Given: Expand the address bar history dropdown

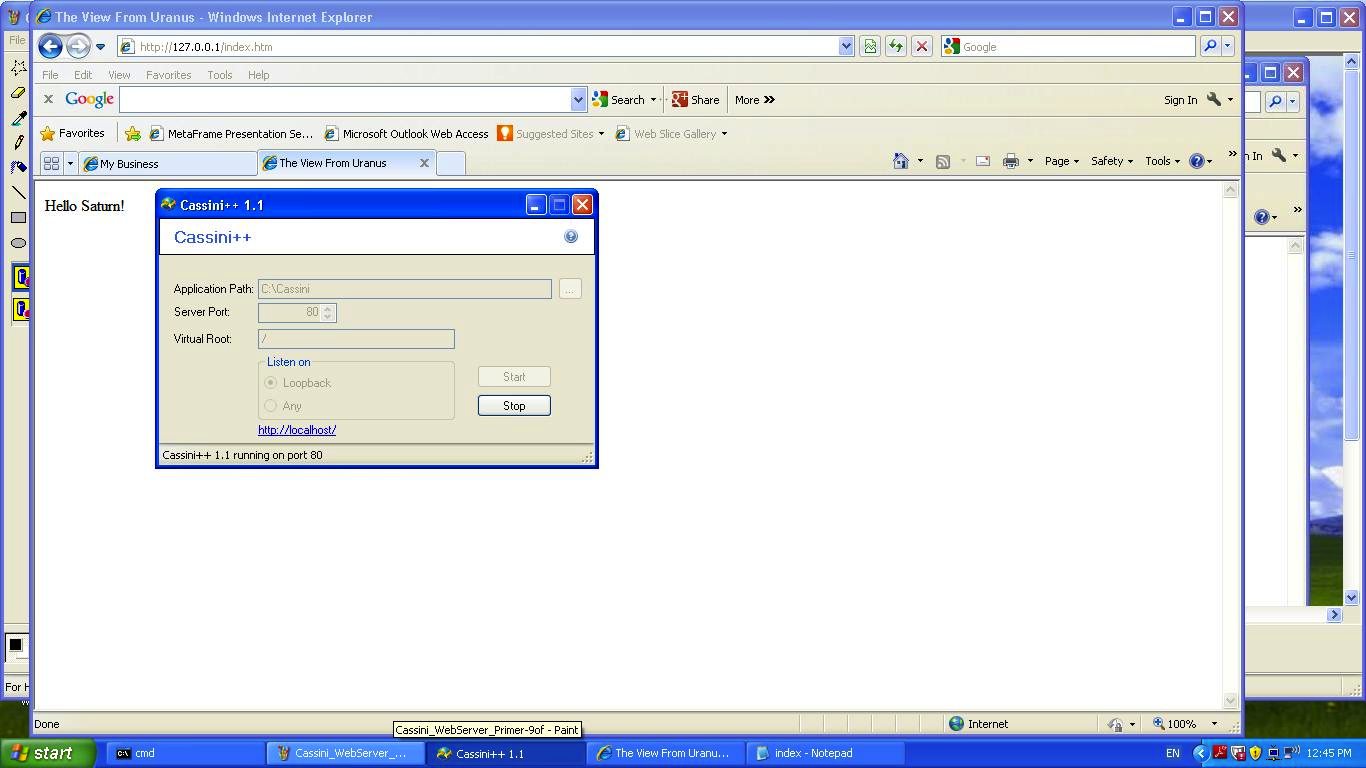Looking at the screenshot, I should tap(846, 46).
